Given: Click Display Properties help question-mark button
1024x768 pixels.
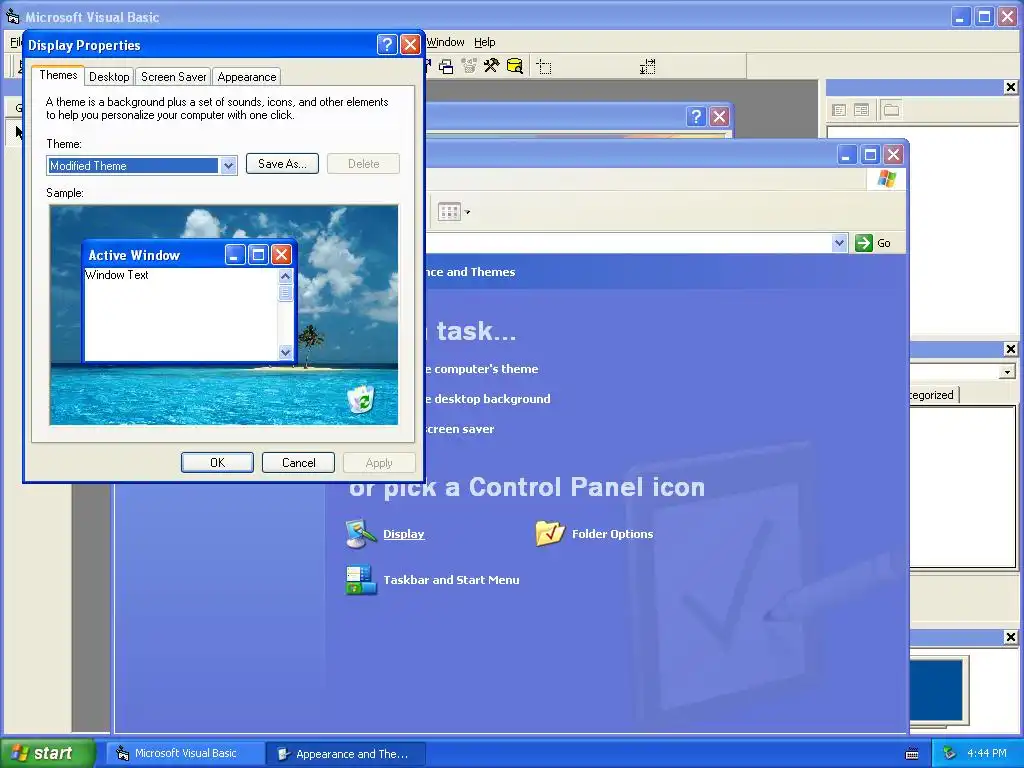Looking at the screenshot, I should pos(387,44).
